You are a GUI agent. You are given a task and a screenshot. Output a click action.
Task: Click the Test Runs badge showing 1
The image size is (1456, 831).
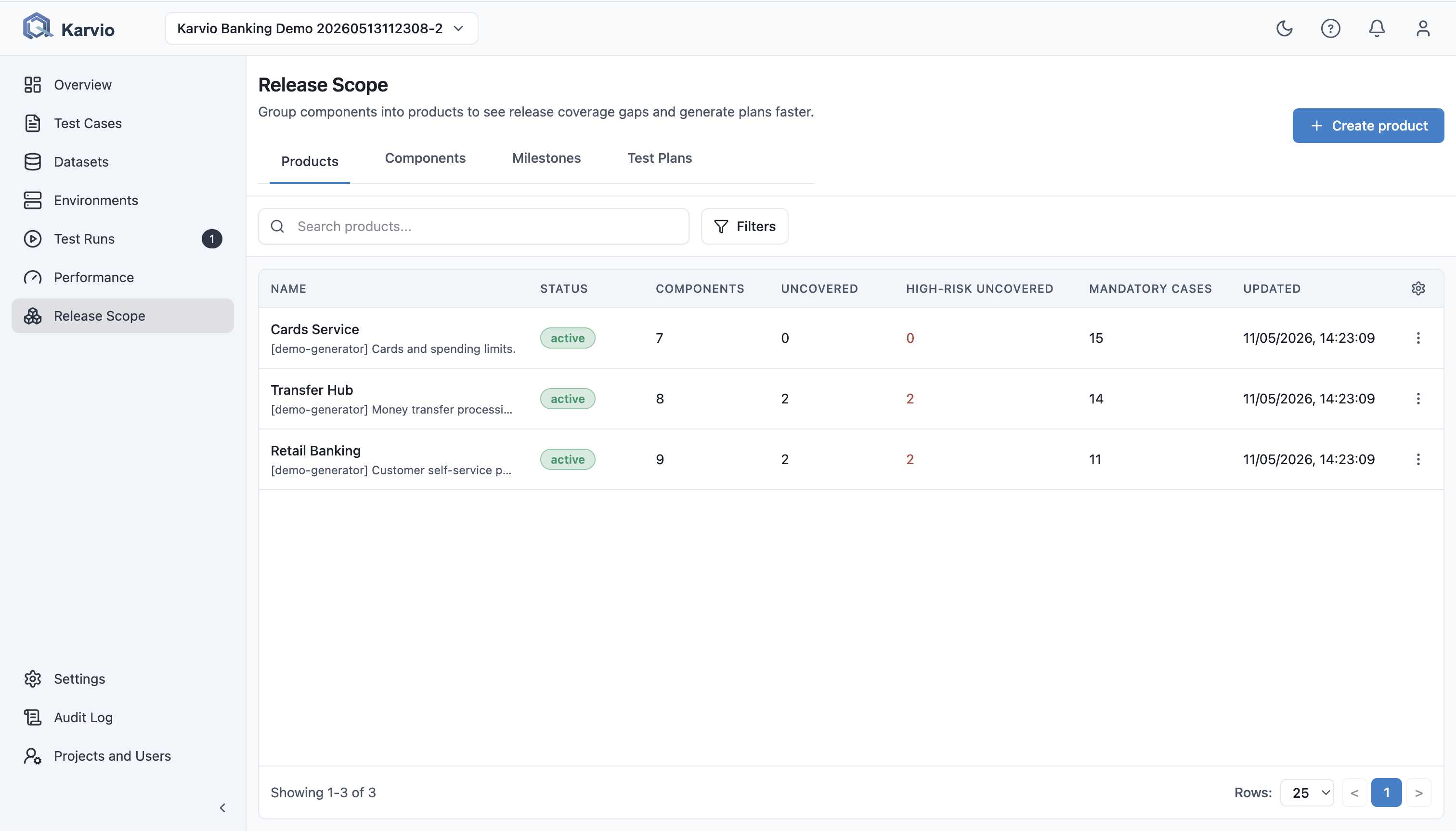click(212, 239)
